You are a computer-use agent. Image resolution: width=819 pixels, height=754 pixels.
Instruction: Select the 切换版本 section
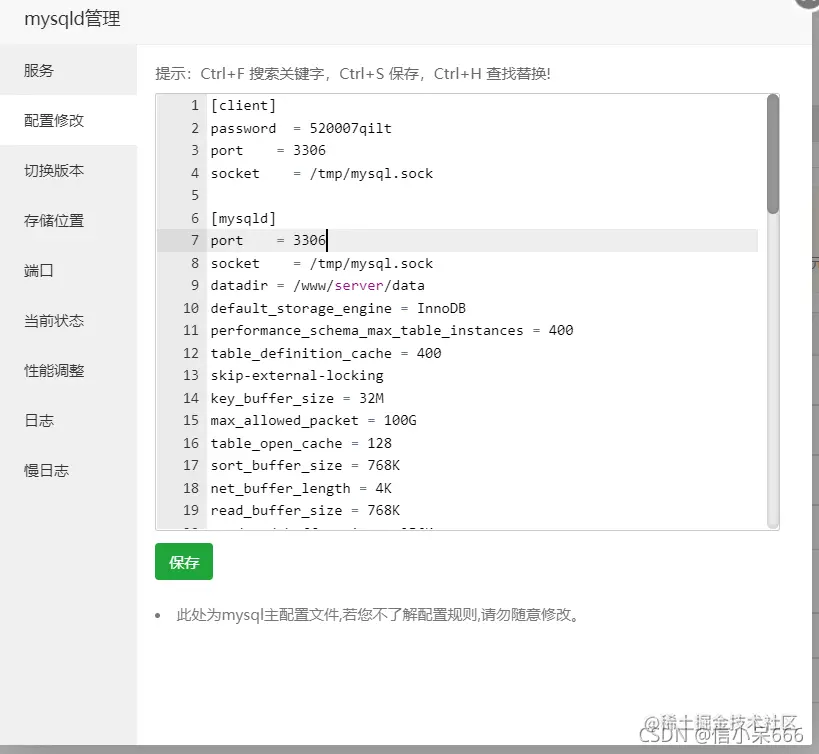[54, 170]
